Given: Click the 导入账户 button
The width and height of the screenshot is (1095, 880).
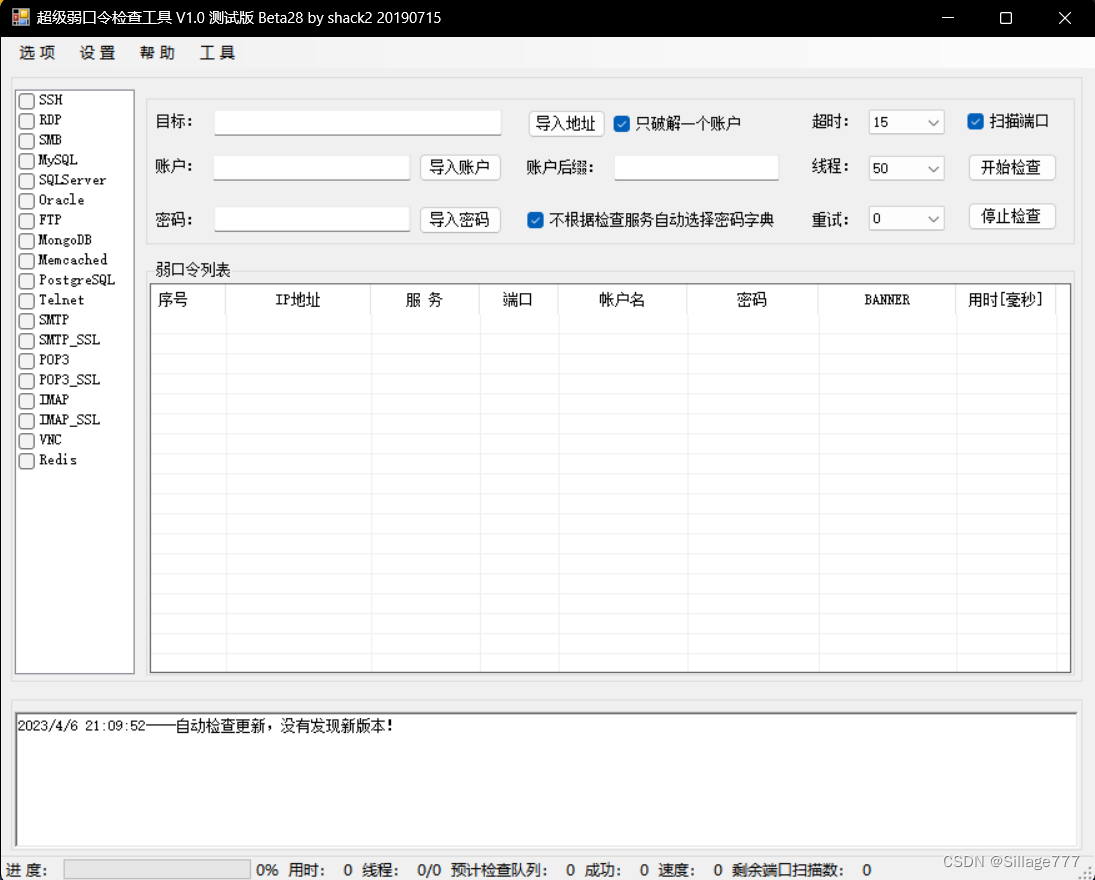Looking at the screenshot, I should coord(460,167).
